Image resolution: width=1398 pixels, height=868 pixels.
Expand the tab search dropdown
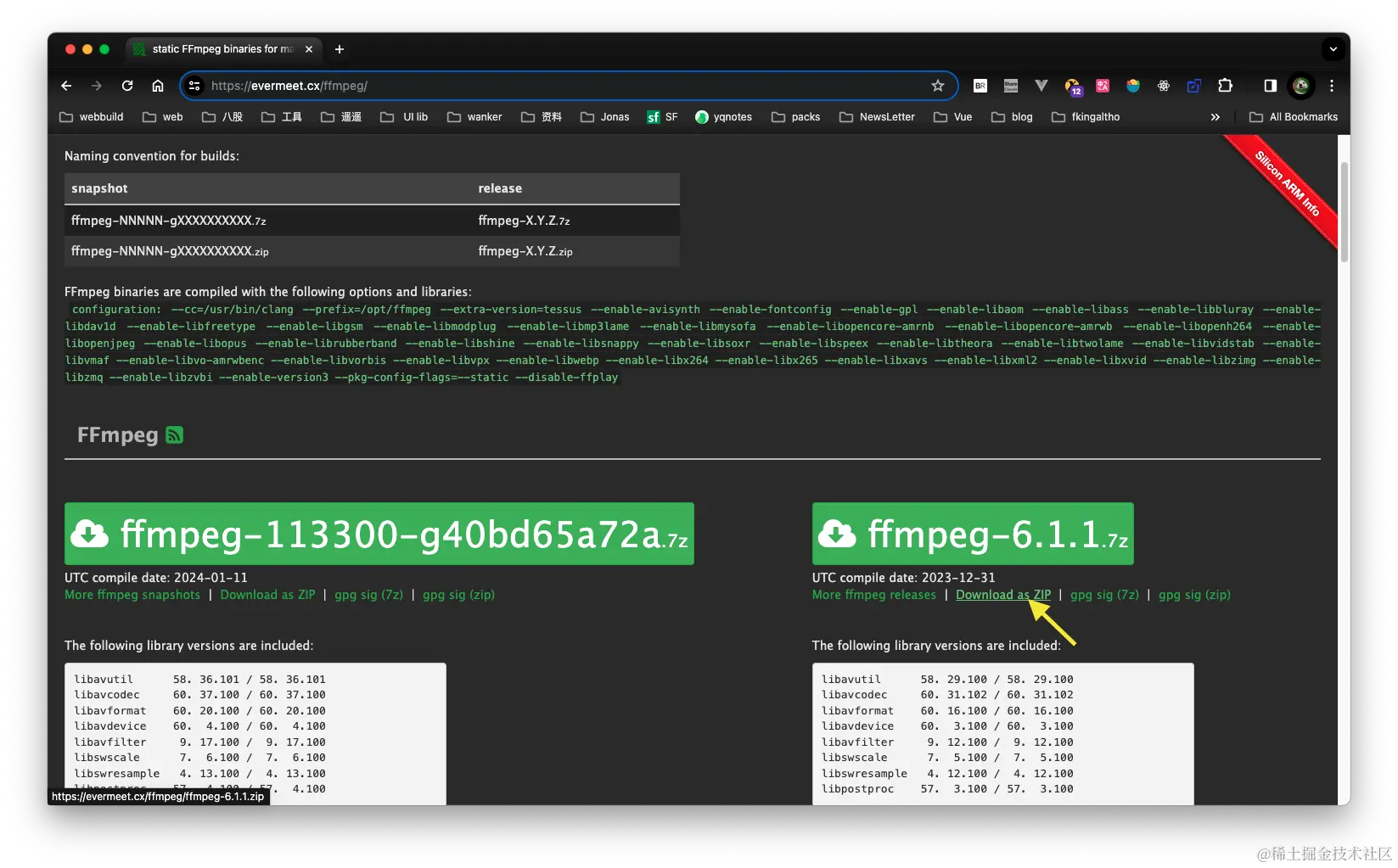[1333, 49]
